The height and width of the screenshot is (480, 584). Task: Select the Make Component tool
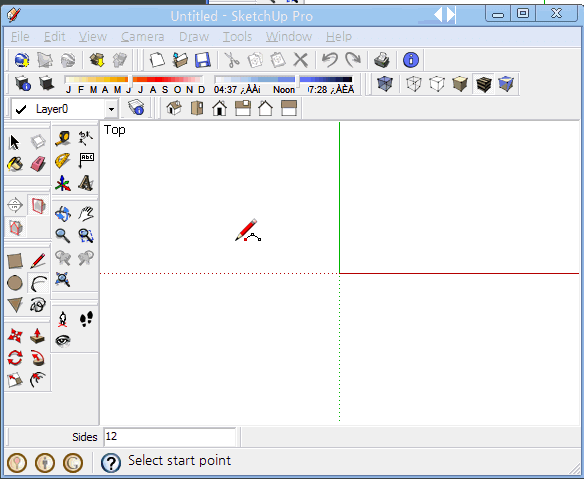[x=38, y=142]
